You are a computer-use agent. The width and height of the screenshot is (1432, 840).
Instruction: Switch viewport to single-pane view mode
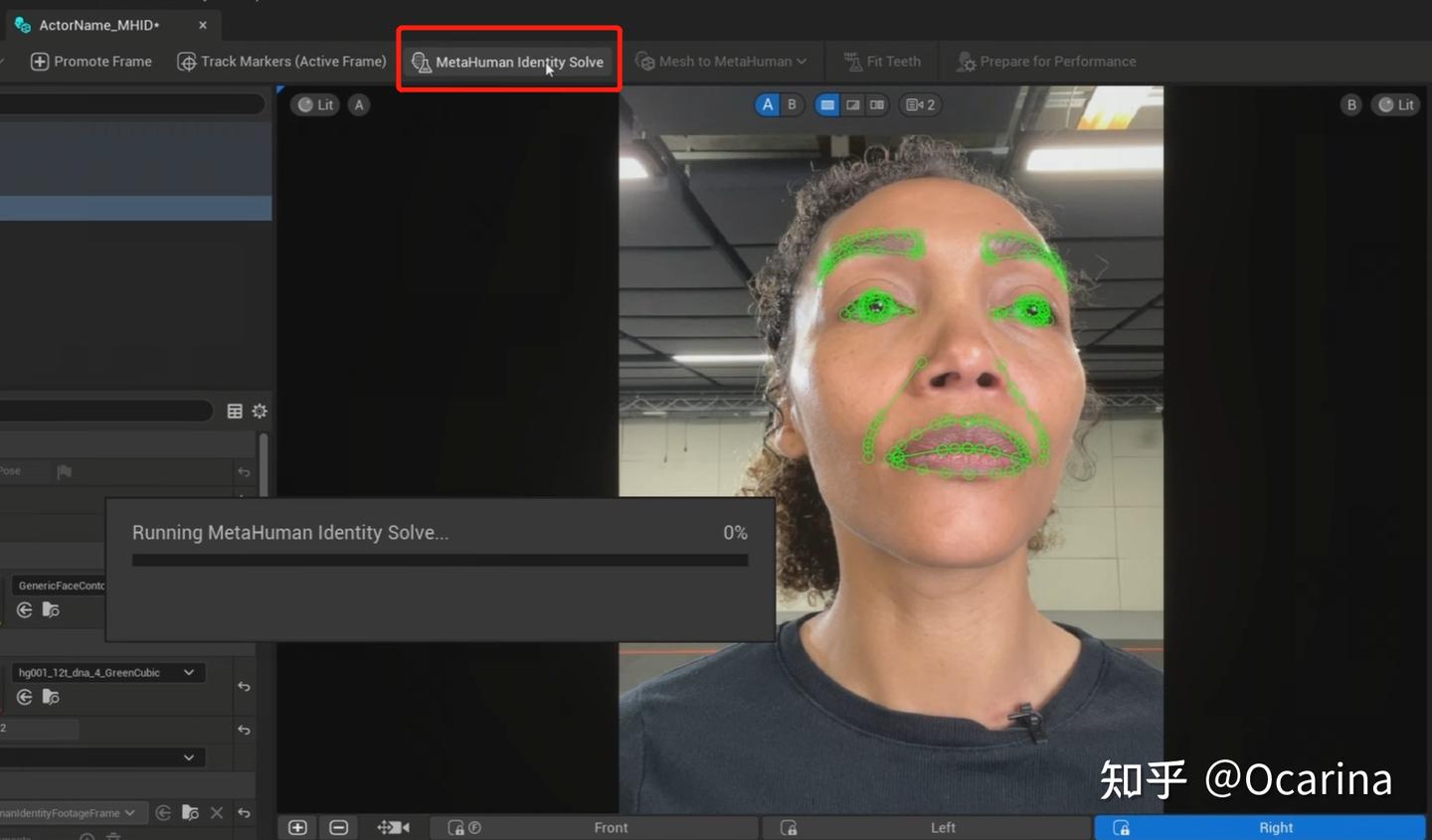(x=827, y=104)
